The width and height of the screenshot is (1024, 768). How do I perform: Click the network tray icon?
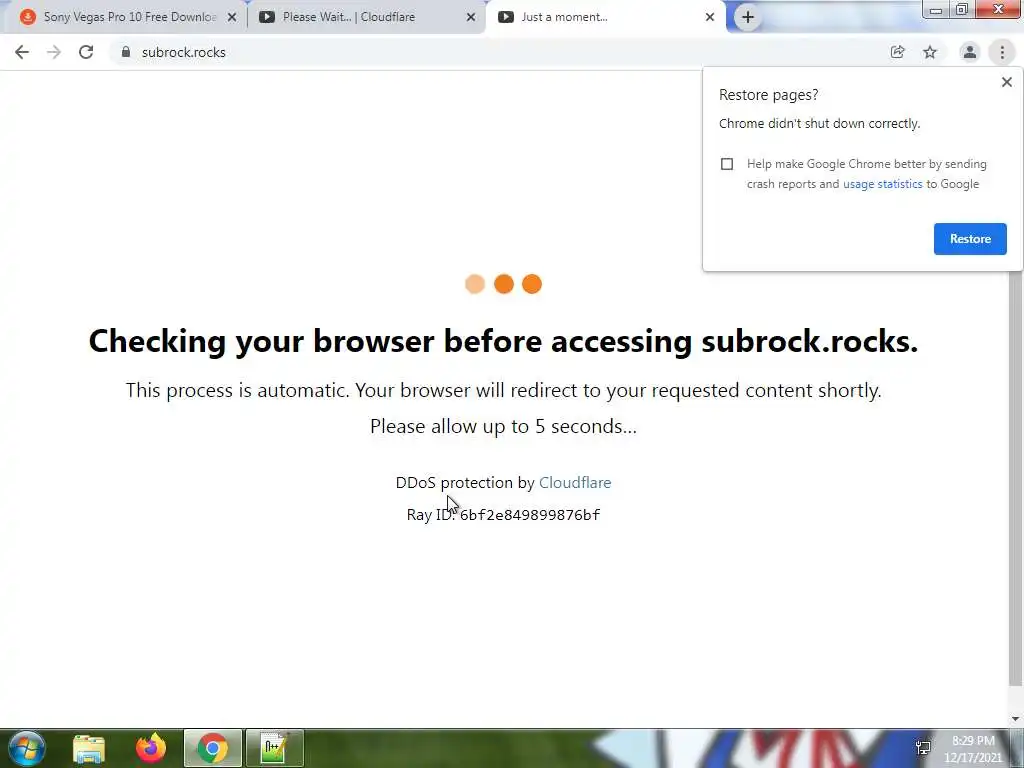[x=923, y=748]
